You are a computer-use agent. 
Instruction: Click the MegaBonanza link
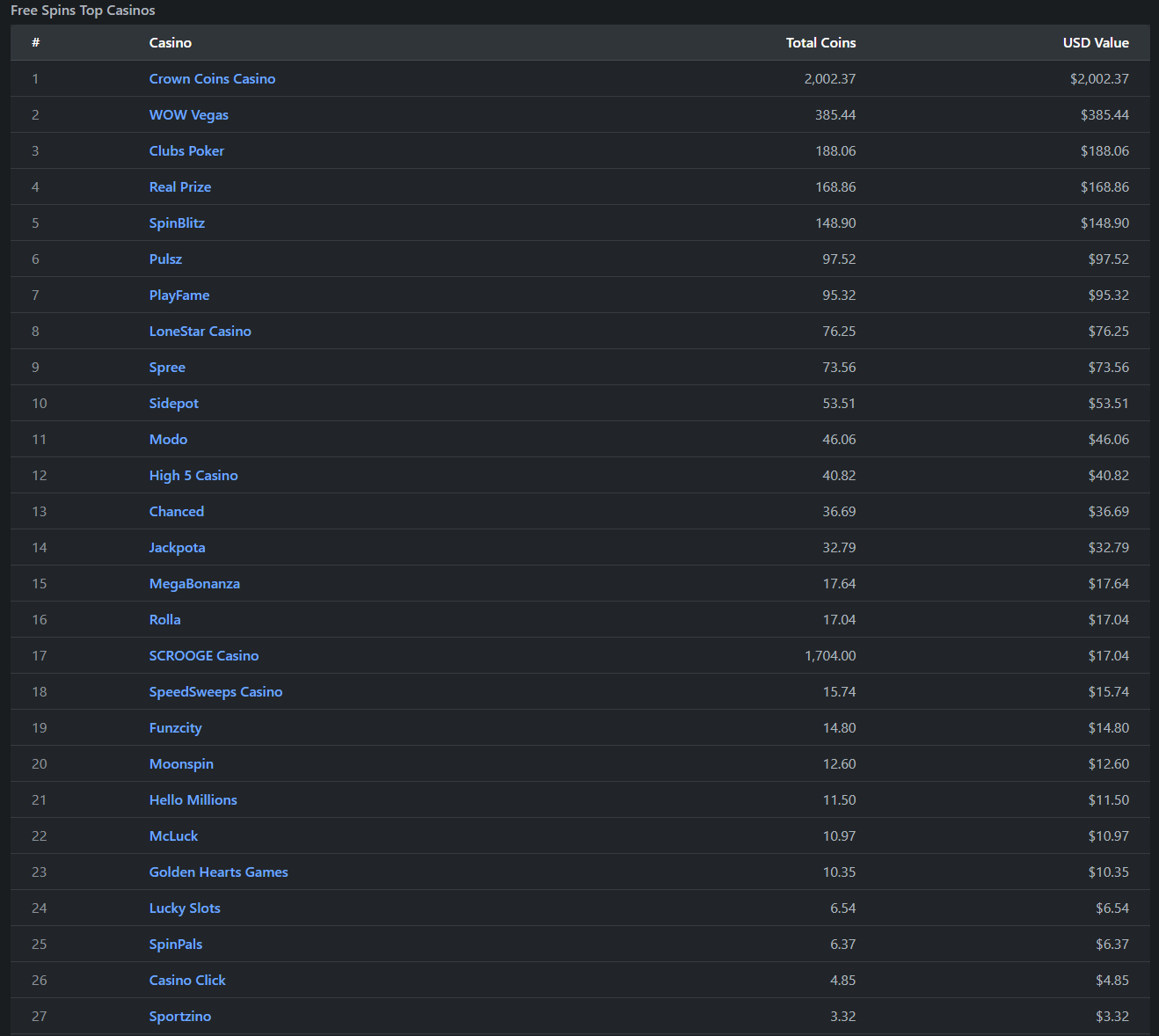(x=194, y=583)
